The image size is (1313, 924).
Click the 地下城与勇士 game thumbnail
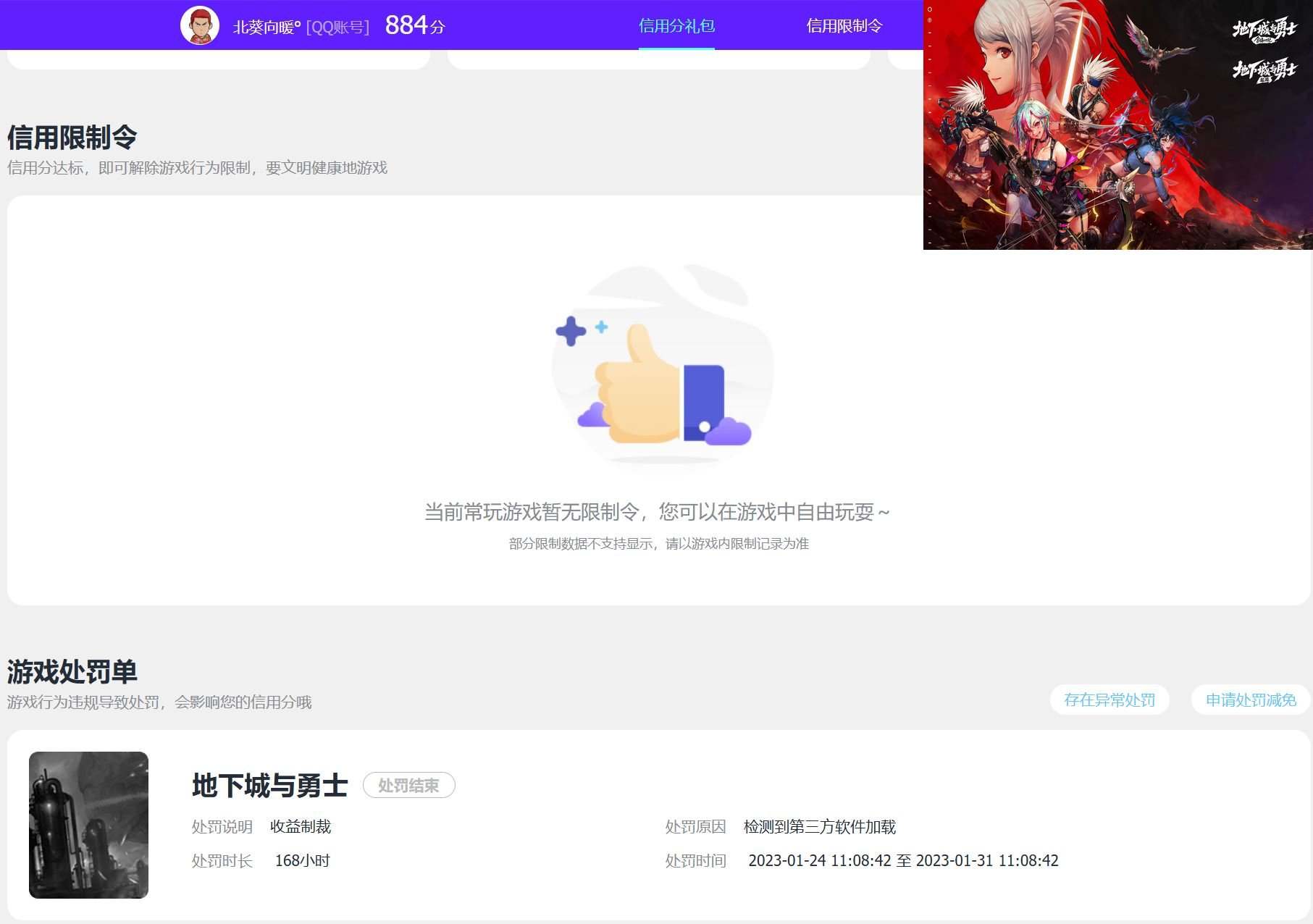(x=88, y=825)
